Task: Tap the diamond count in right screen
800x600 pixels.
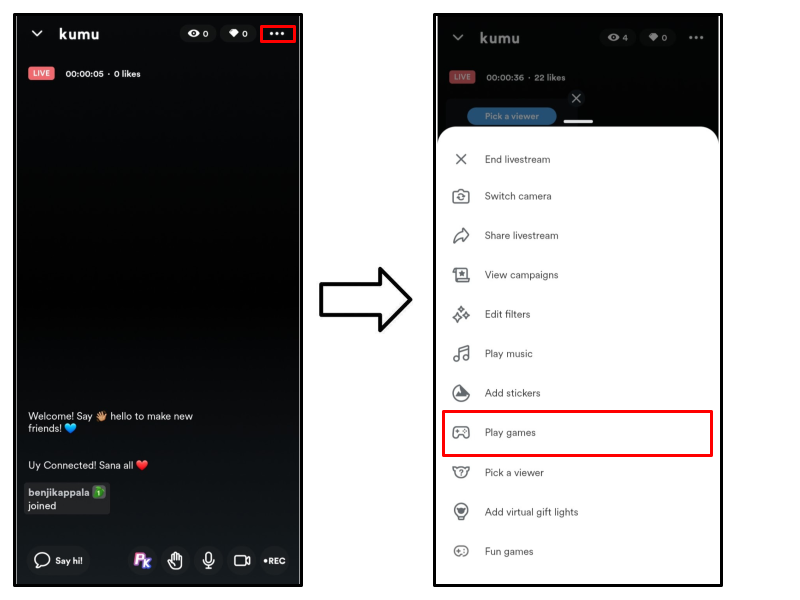Action: point(658,37)
